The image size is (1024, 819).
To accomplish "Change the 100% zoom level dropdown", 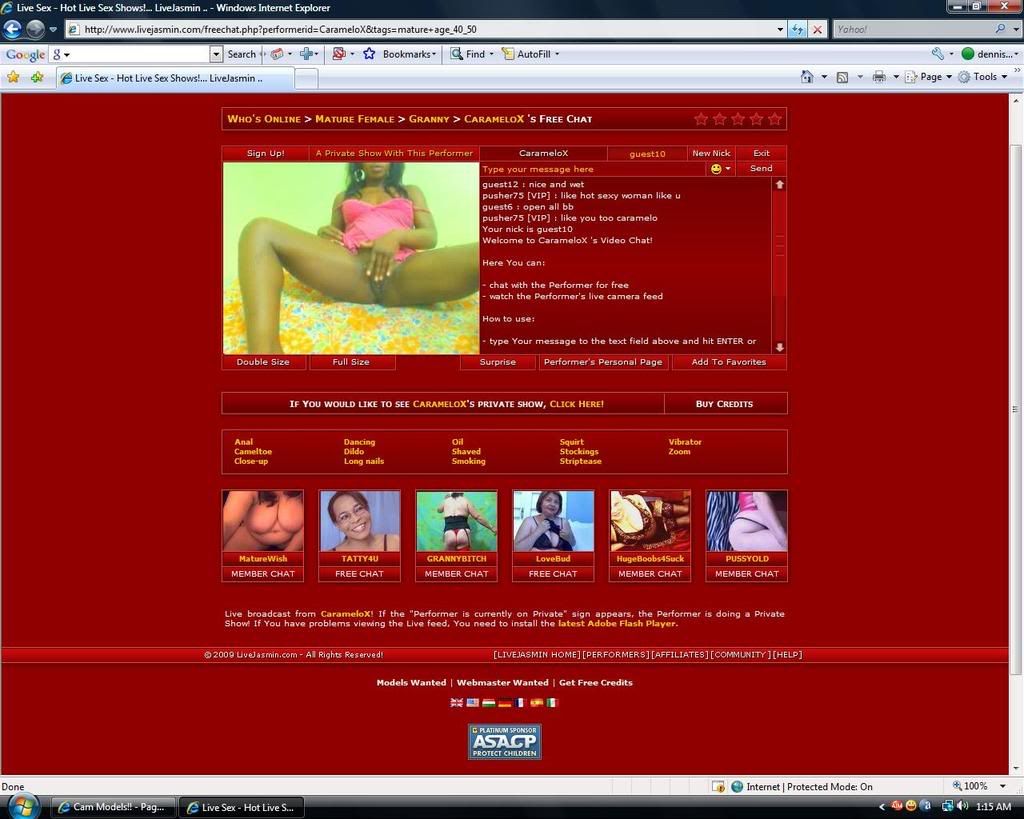I will (976, 786).
